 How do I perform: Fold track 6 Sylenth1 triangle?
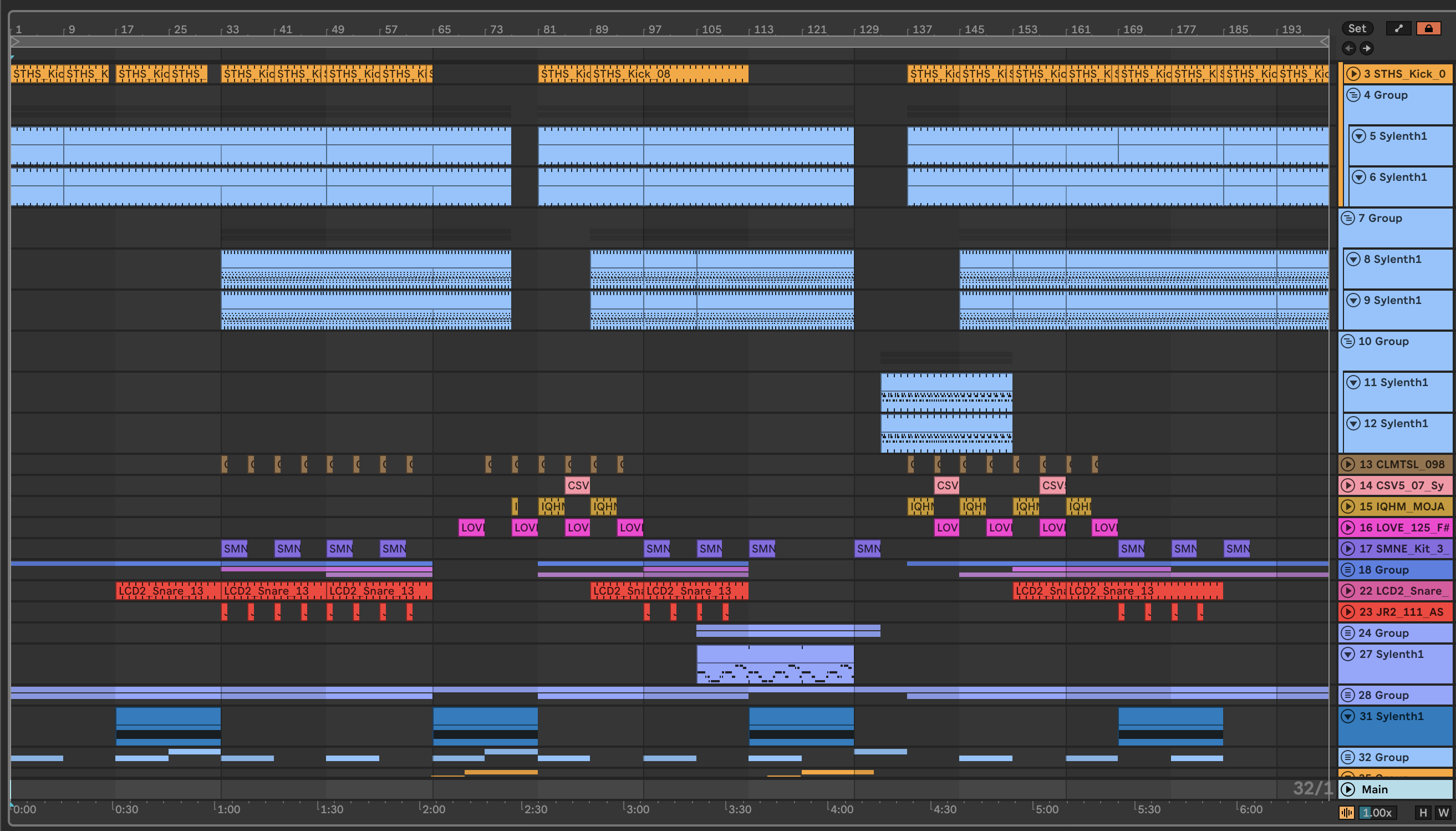(x=1359, y=177)
